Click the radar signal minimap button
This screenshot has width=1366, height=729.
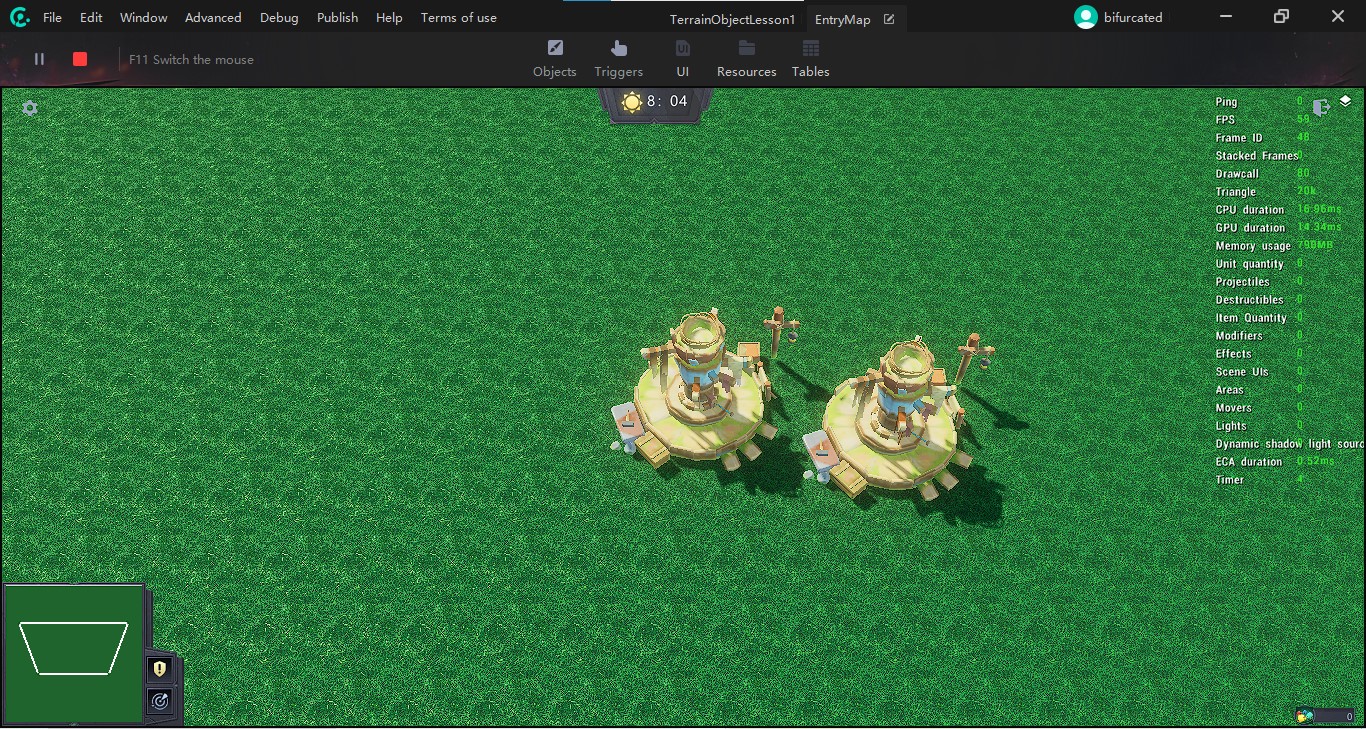click(x=160, y=701)
